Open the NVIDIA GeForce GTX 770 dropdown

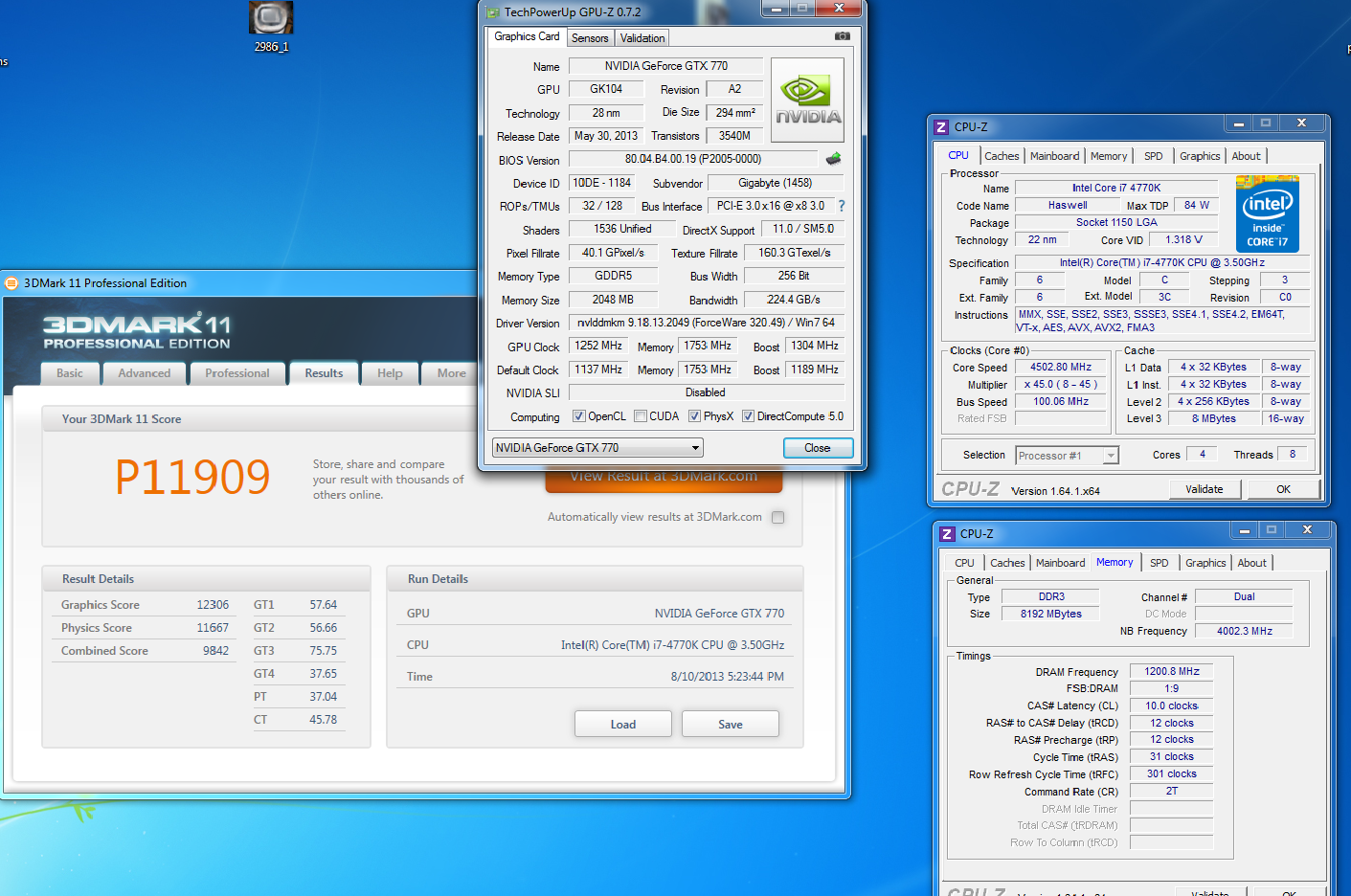[597, 448]
